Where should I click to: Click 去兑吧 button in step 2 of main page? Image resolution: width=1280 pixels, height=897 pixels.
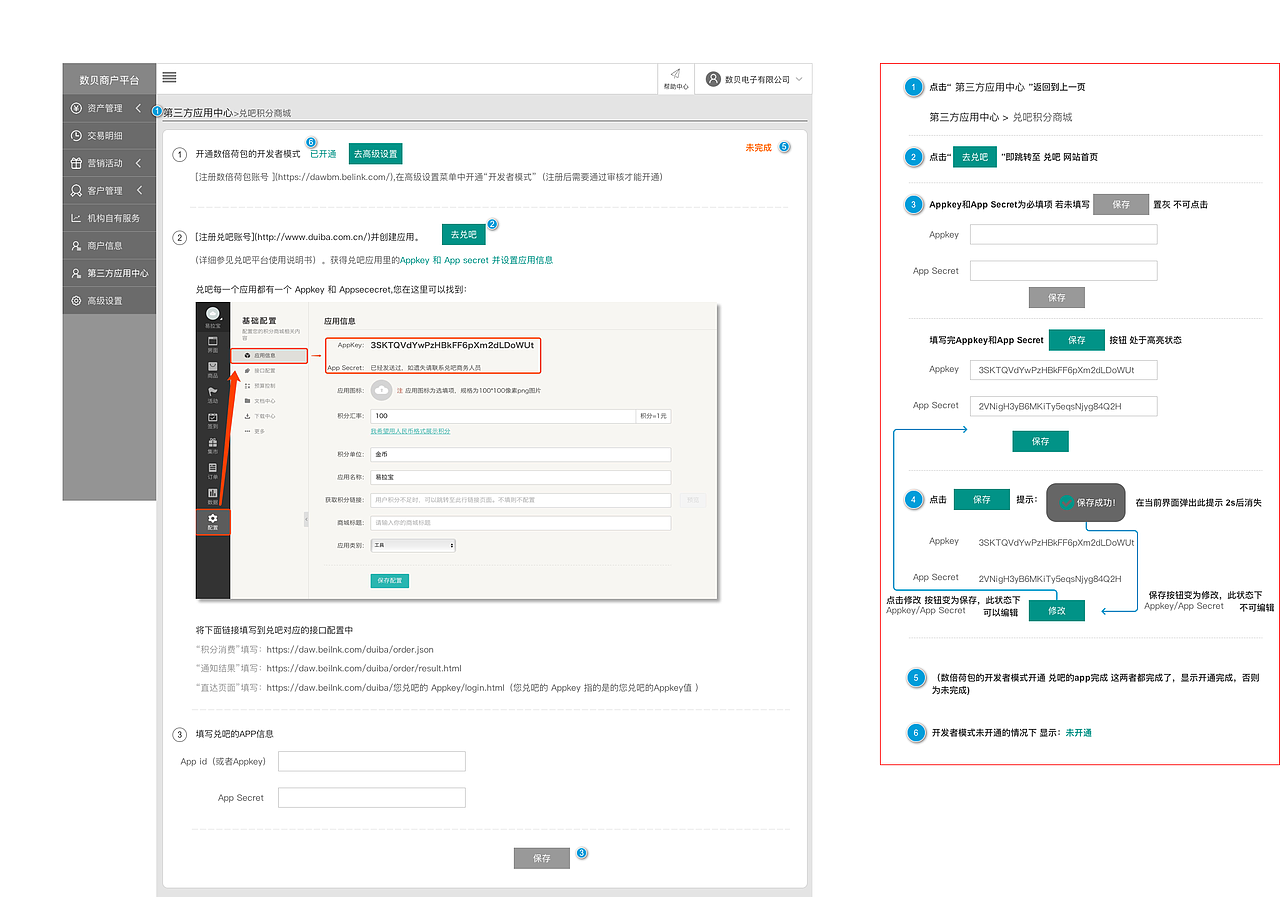coord(463,235)
